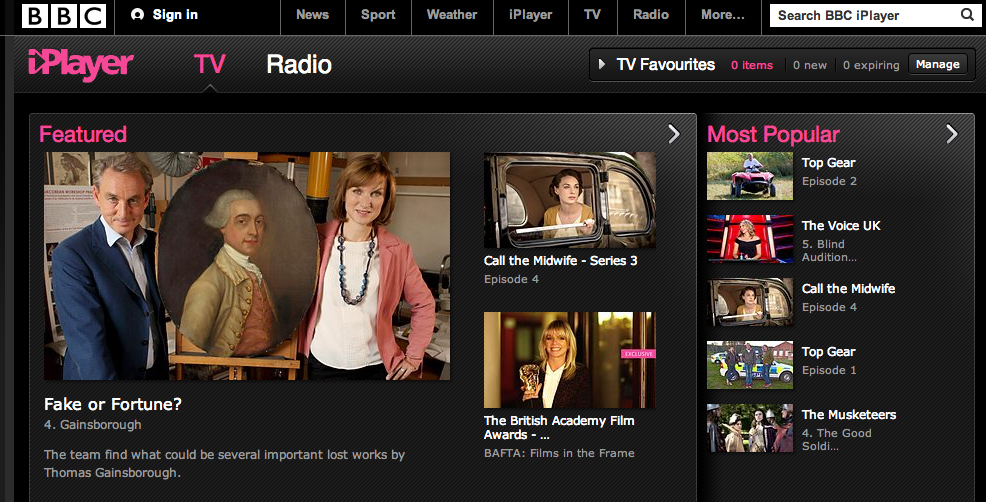This screenshot has height=502, width=986.
Task: Open The Voice UK thumbnail
Action: (750, 239)
